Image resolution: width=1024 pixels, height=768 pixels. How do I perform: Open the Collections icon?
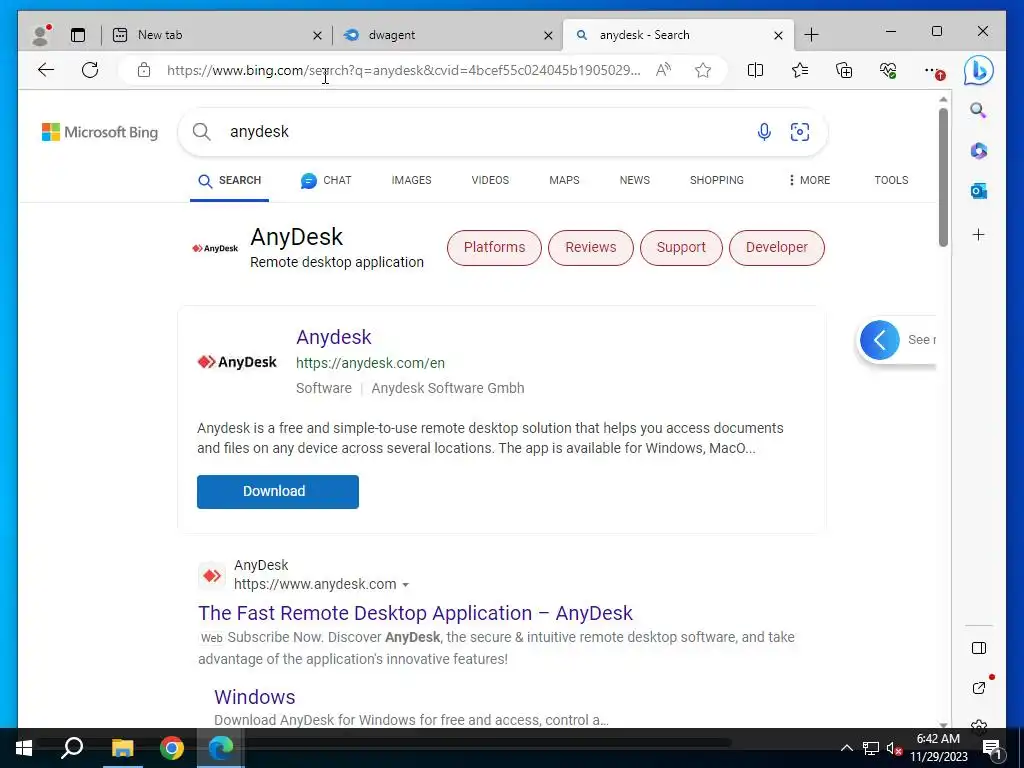pos(844,70)
